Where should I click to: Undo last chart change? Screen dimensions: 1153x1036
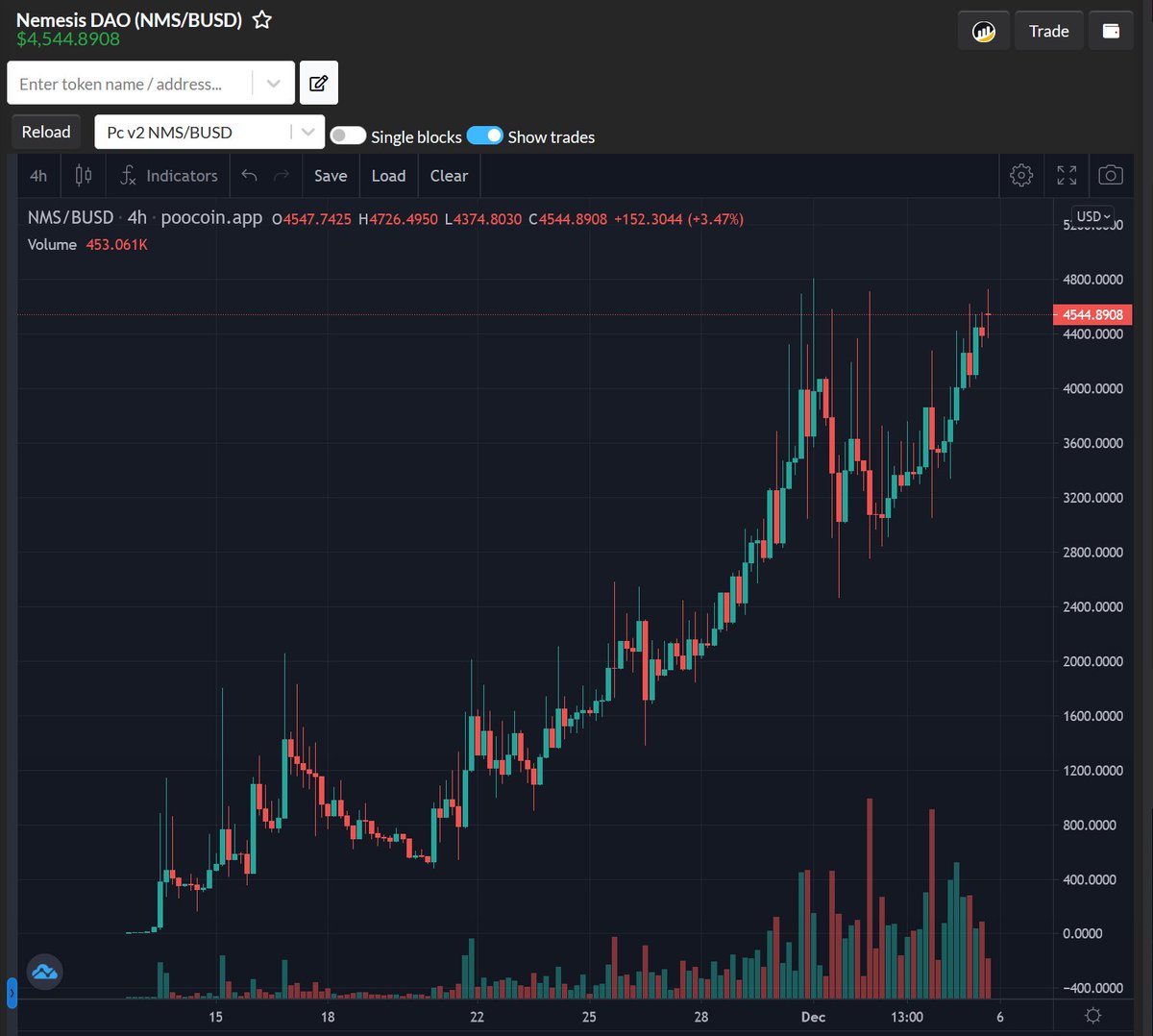coord(250,176)
